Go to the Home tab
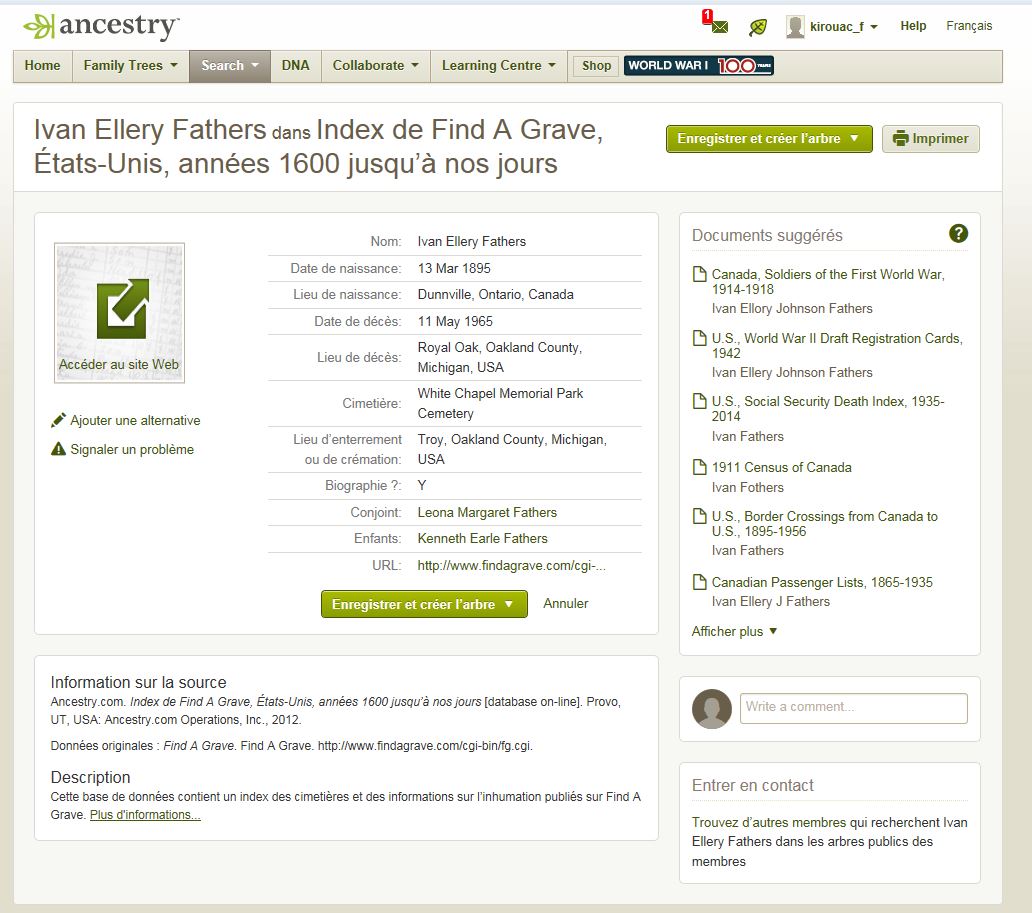 (x=42, y=66)
